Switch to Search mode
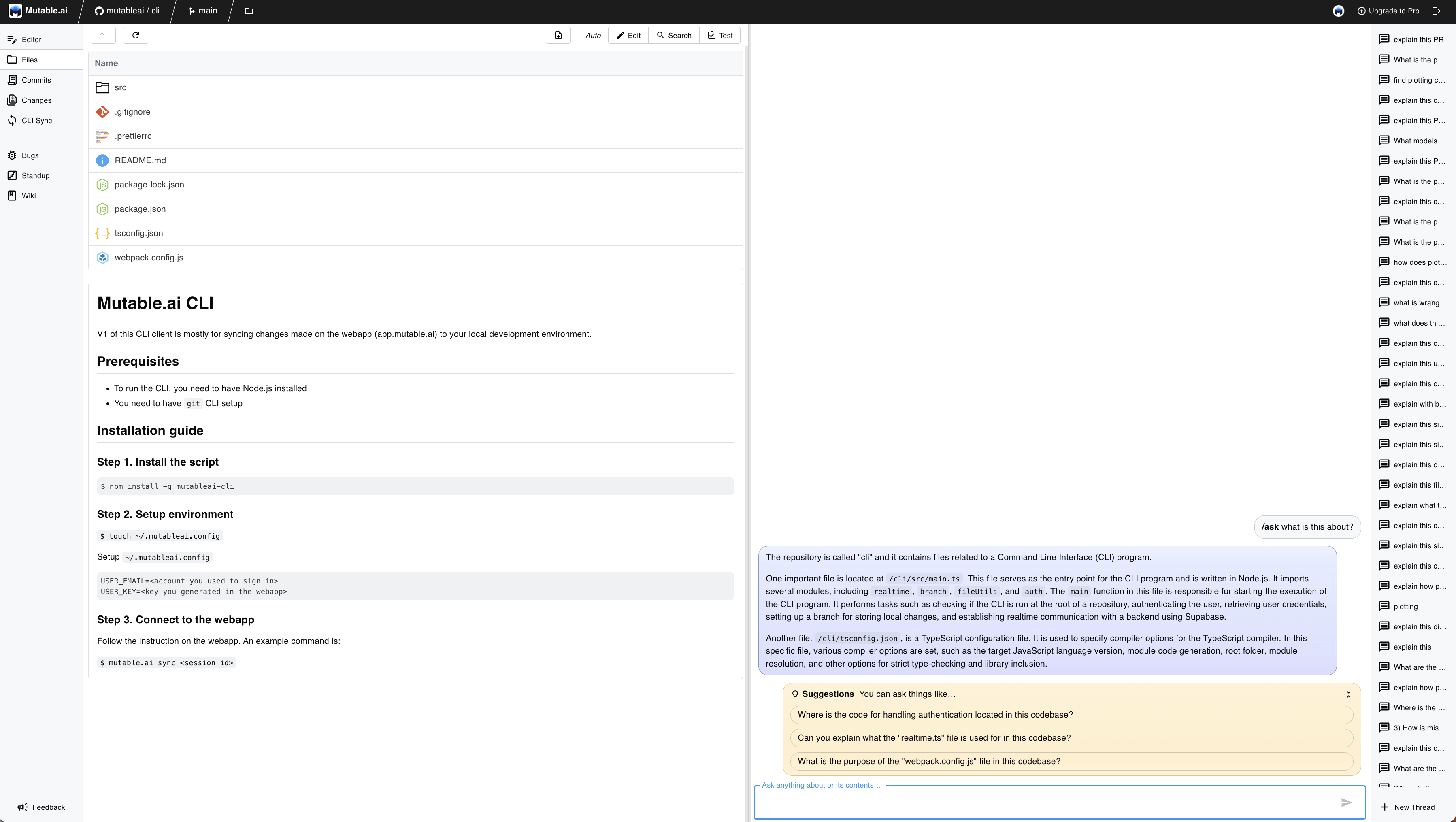This screenshot has height=822, width=1456. (x=674, y=36)
